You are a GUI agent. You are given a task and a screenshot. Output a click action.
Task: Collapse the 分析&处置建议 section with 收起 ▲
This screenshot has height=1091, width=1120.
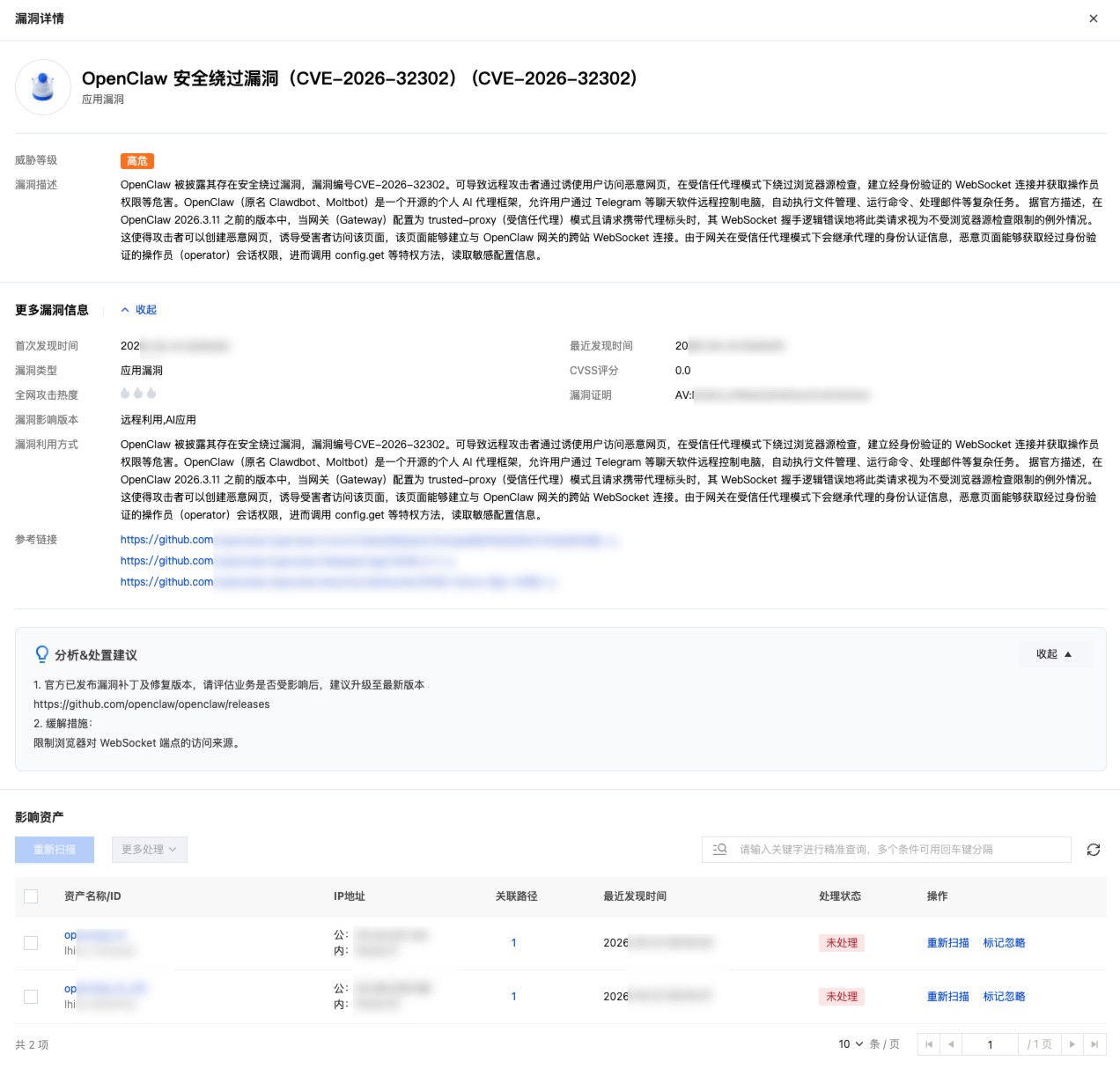[x=1054, y=654]
